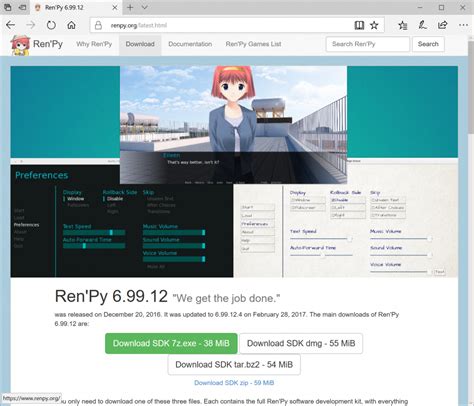
Task: Click the Ren'Py site title text
Action: click(x=48, y=44)
